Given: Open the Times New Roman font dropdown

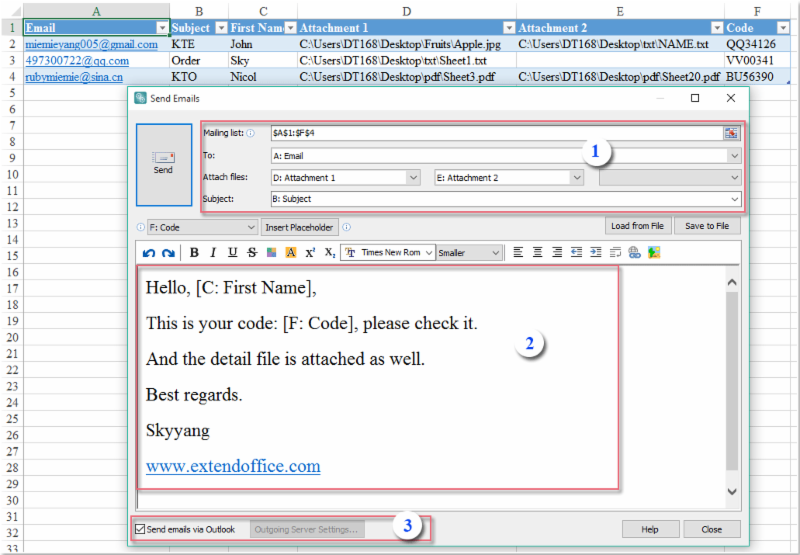Looking at the screenshot, I should [429, 253].
